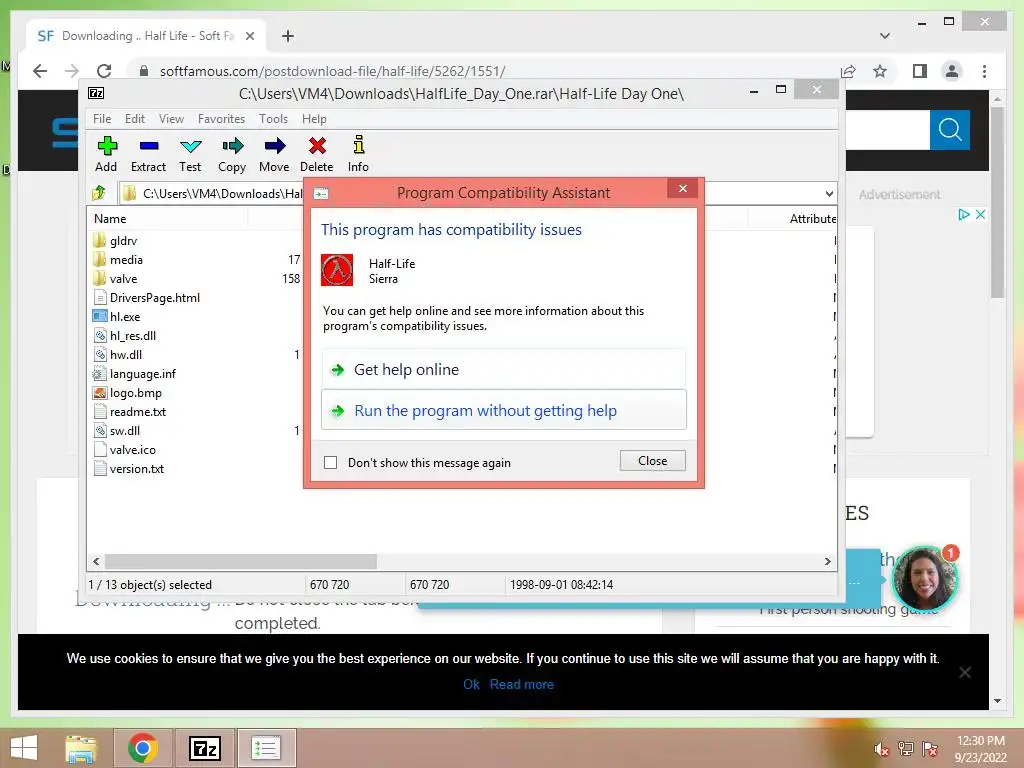Image resolution: width=1024 pixels, height=768 pixels.
Task: Click the muted volume tray icon
Action: tap(881, 749)
